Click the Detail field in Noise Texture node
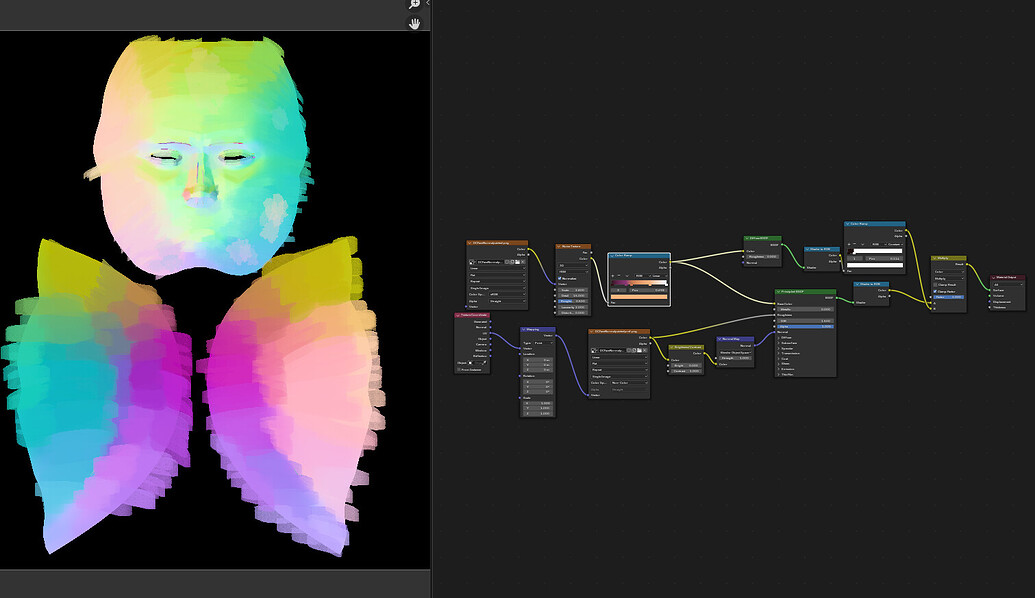 [x=573, y=296]
